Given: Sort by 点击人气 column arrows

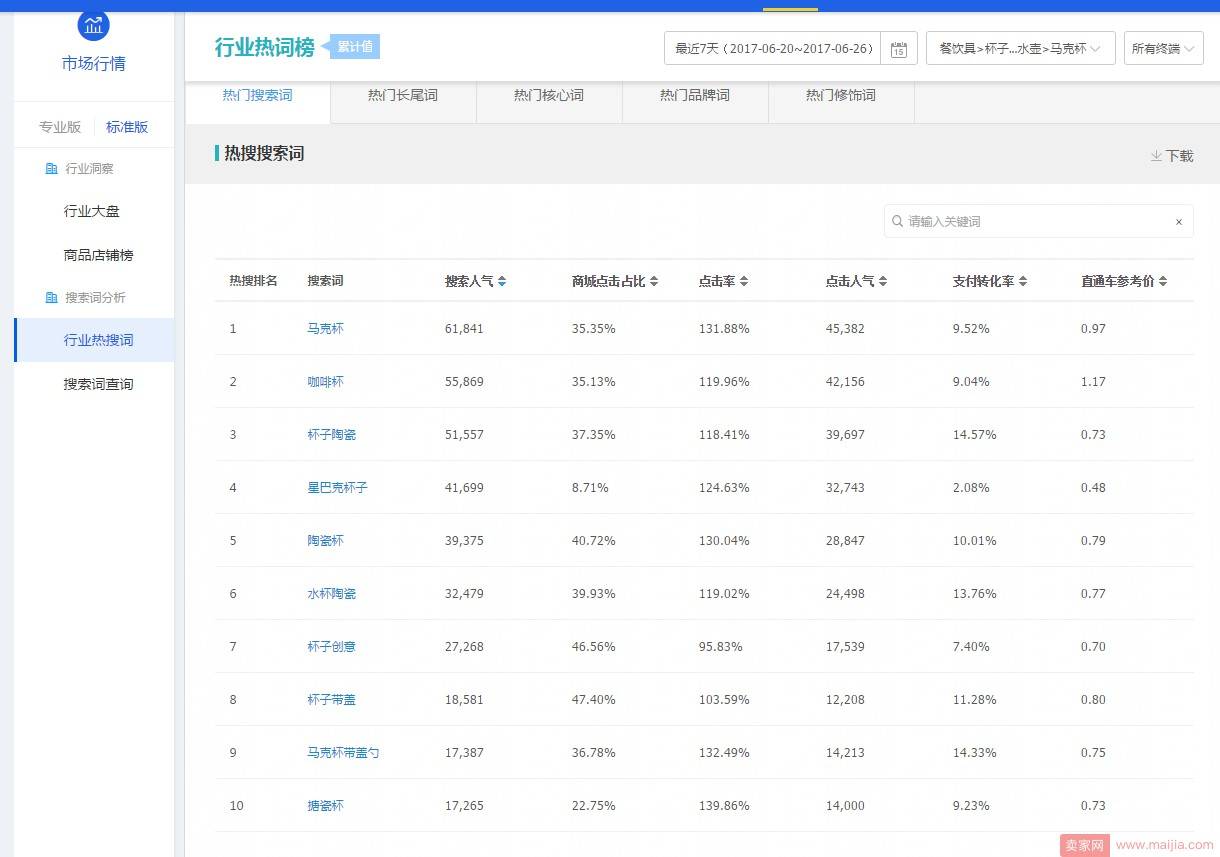Looking at the screenshot, I should tap(883, 282).
